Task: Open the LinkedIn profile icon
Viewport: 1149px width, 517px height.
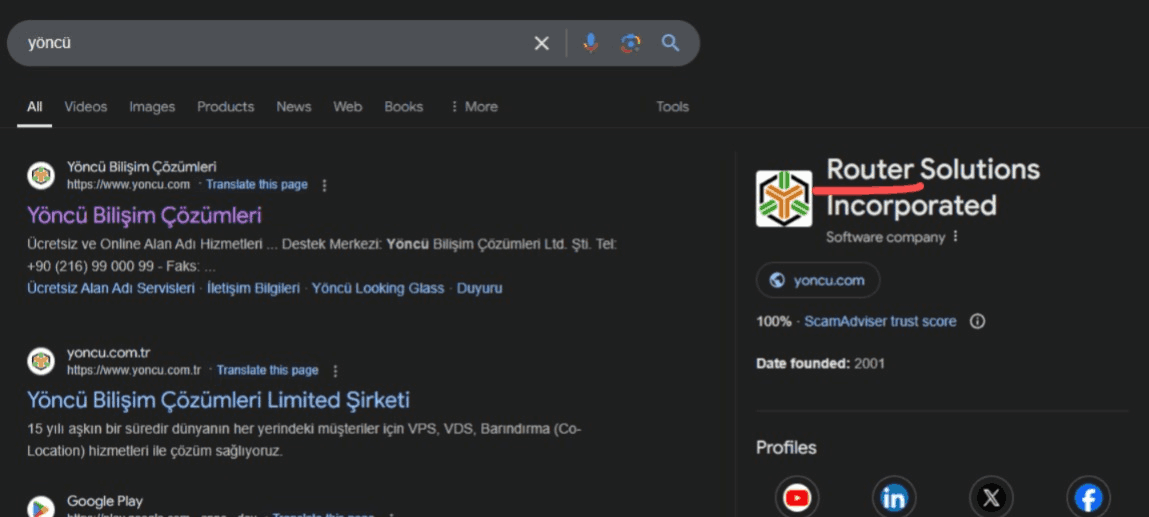Action: (894, 497)
